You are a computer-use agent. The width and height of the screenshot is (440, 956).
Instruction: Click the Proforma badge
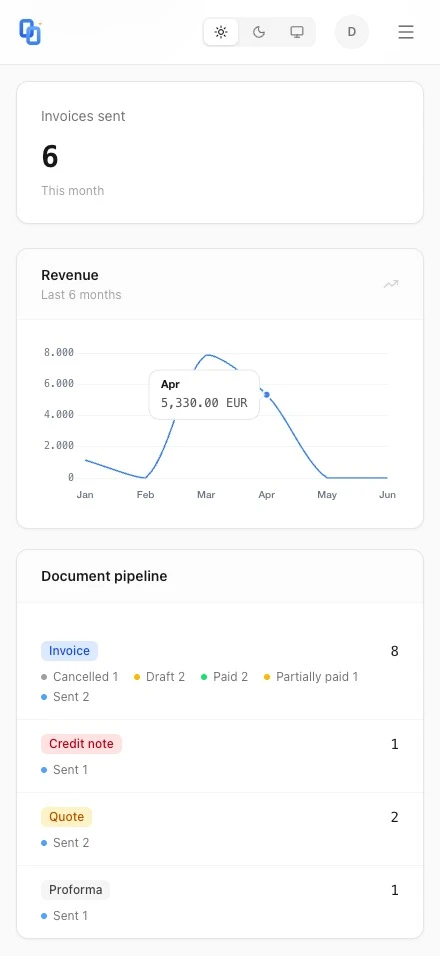point(76,890)
